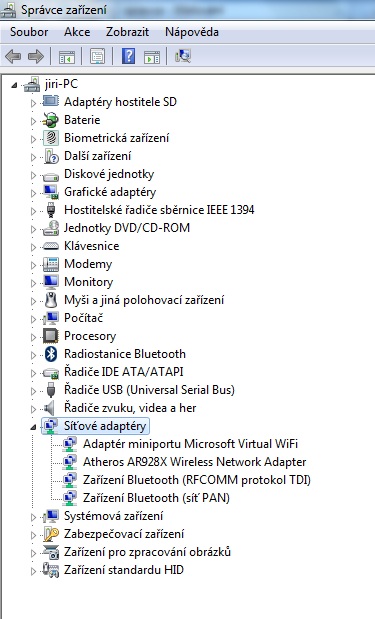Viewport: 375px width, 619px height.
Task: Click the Modemy phone icon
Action: (x=51, y=264)
